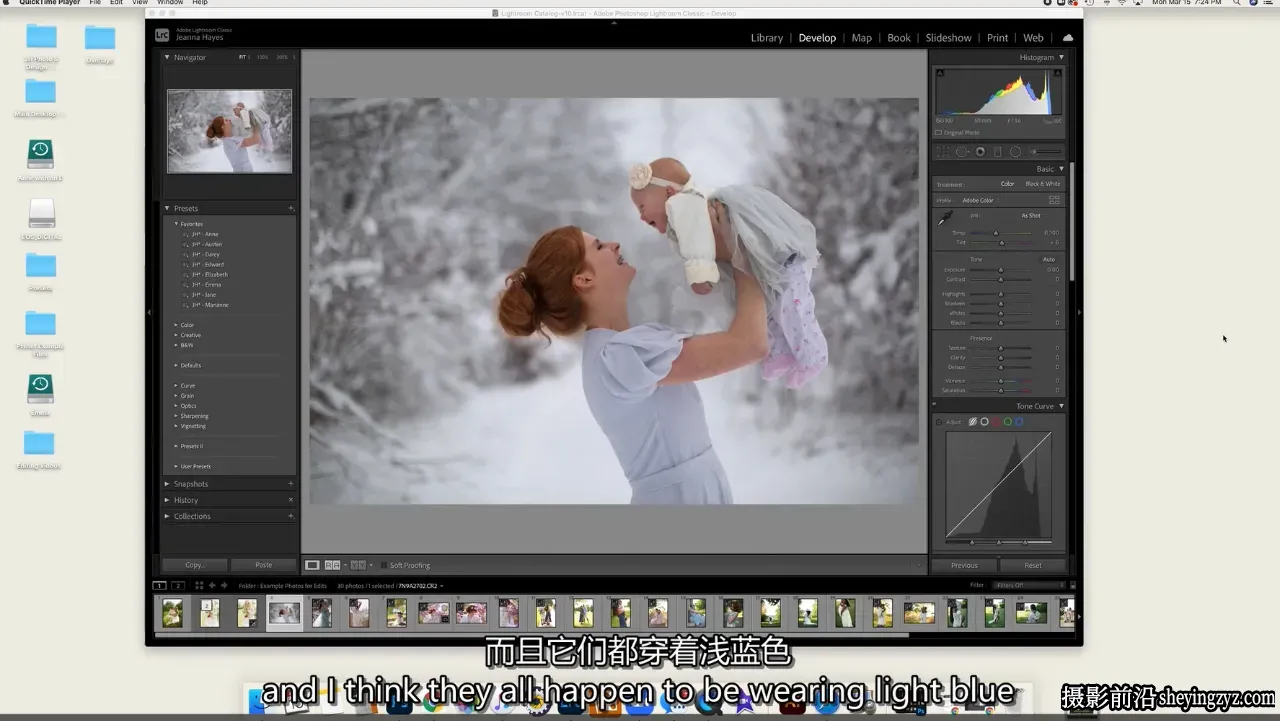Viewport: 1280px width, 721px height.
Task: Open the WB As Shot dropdown
Action: coord(1033,215)
